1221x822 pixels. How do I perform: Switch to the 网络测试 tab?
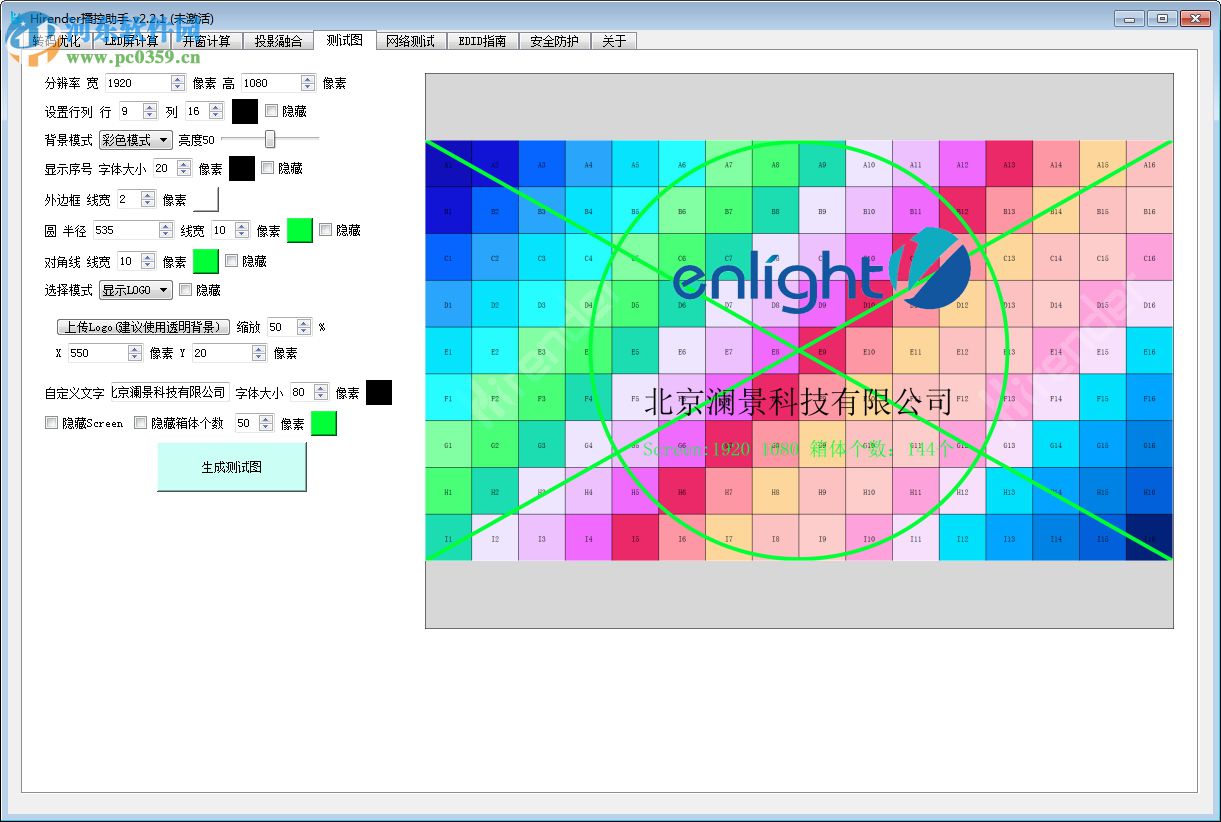point(411,41)
